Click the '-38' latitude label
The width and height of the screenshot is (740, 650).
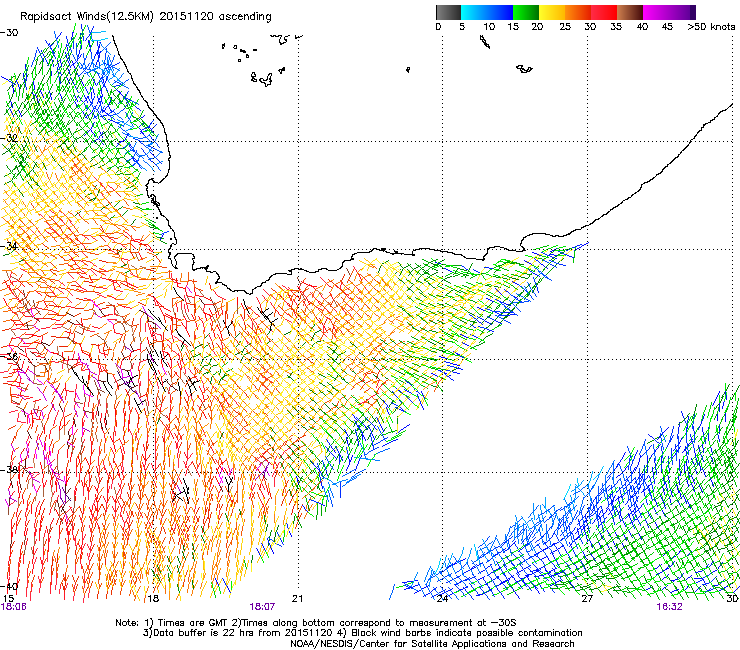click(x=9, y=470)
